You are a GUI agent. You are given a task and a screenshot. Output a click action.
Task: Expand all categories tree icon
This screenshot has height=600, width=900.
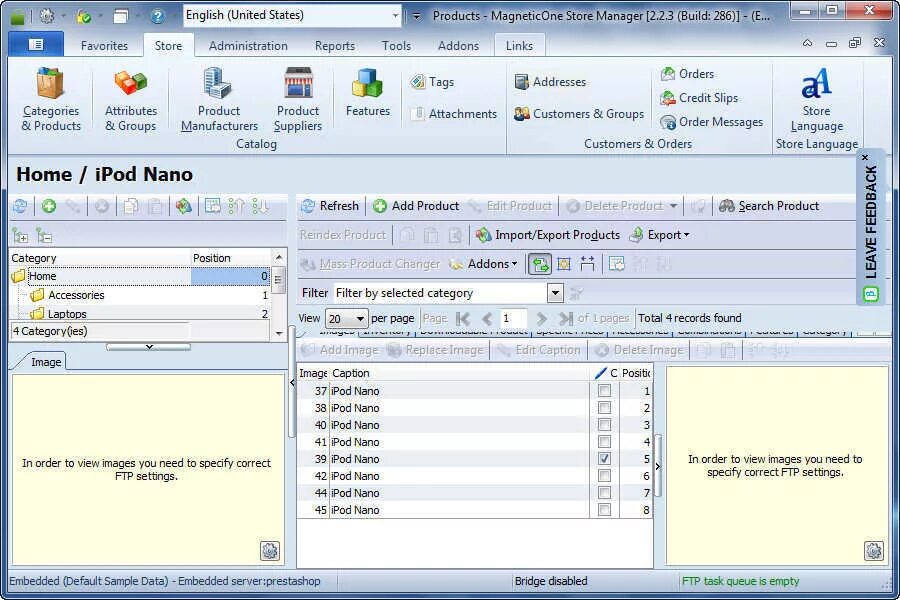point(20,235)
